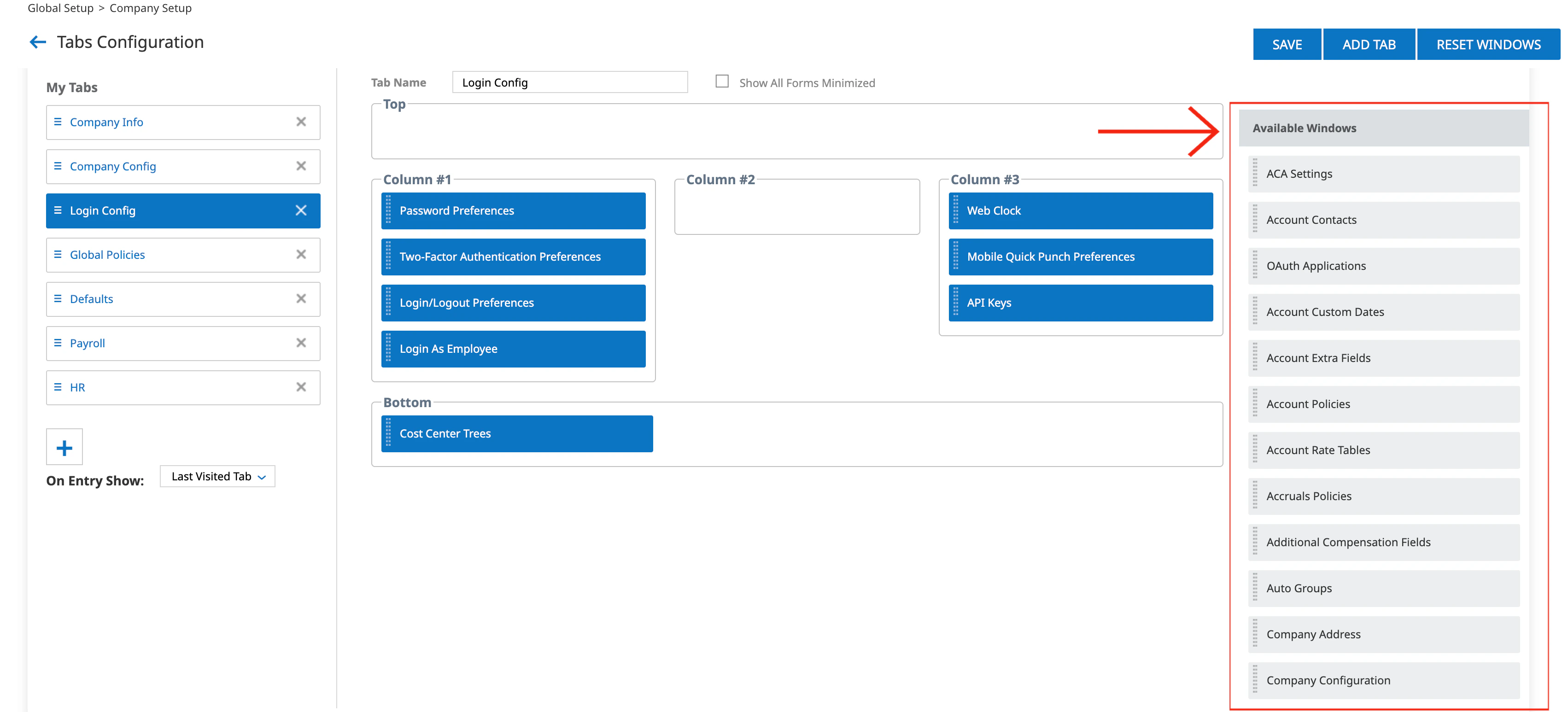Remove the Company Info tab with X
The width and height of the screenshot is (1568, 712).
click(x=301, y=122)
